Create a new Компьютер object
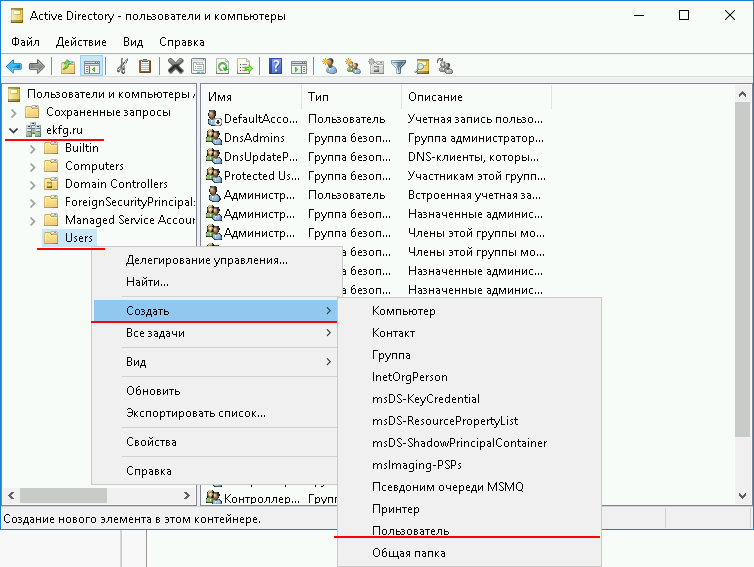Viewport: 754px width, 567px height. pyautogui.click(x=469, y=311)
